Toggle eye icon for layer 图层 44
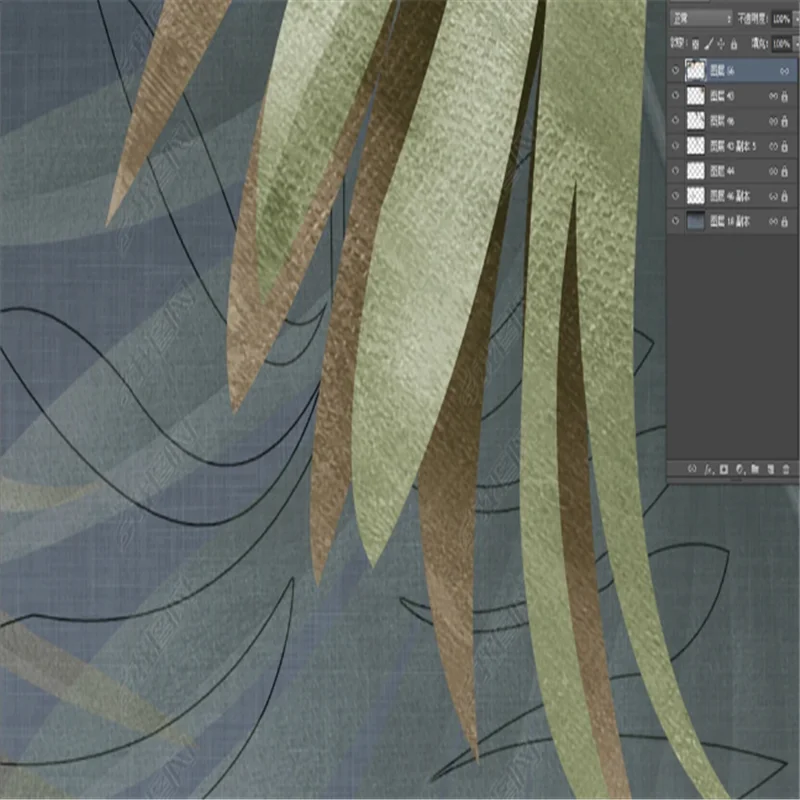This screenshot has width=800, height=800. (x=676, y=171)
